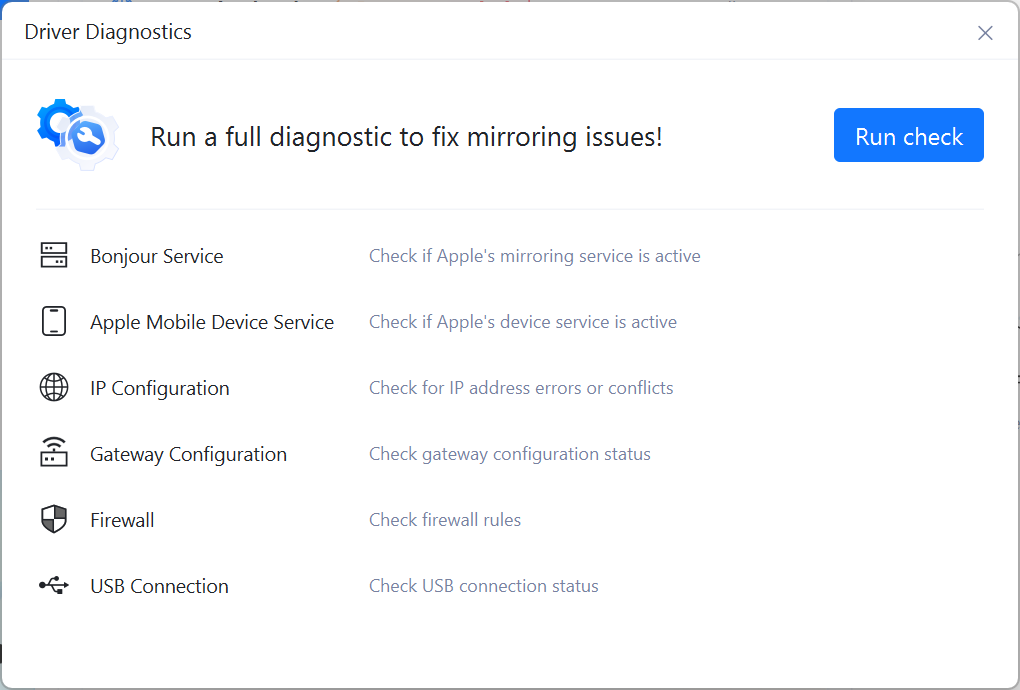Screen dimensions: 1020x690
Task: Click 'Check for IP address errors or conflicts'
Action: point(521,387)
